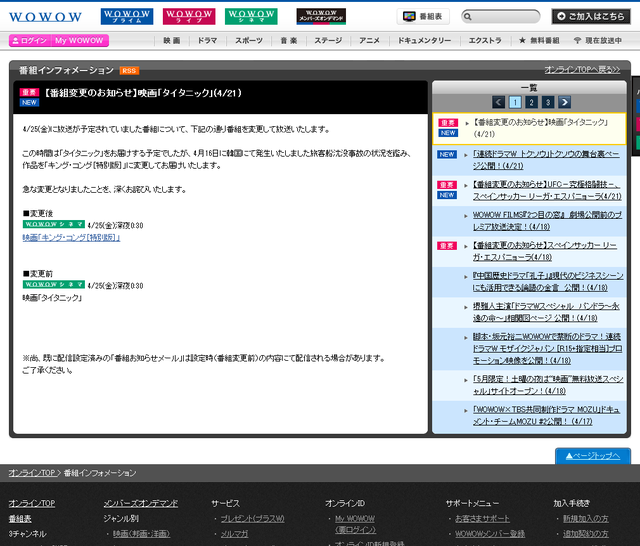Click the red 重要 badge in article header

tap(29, 92)
